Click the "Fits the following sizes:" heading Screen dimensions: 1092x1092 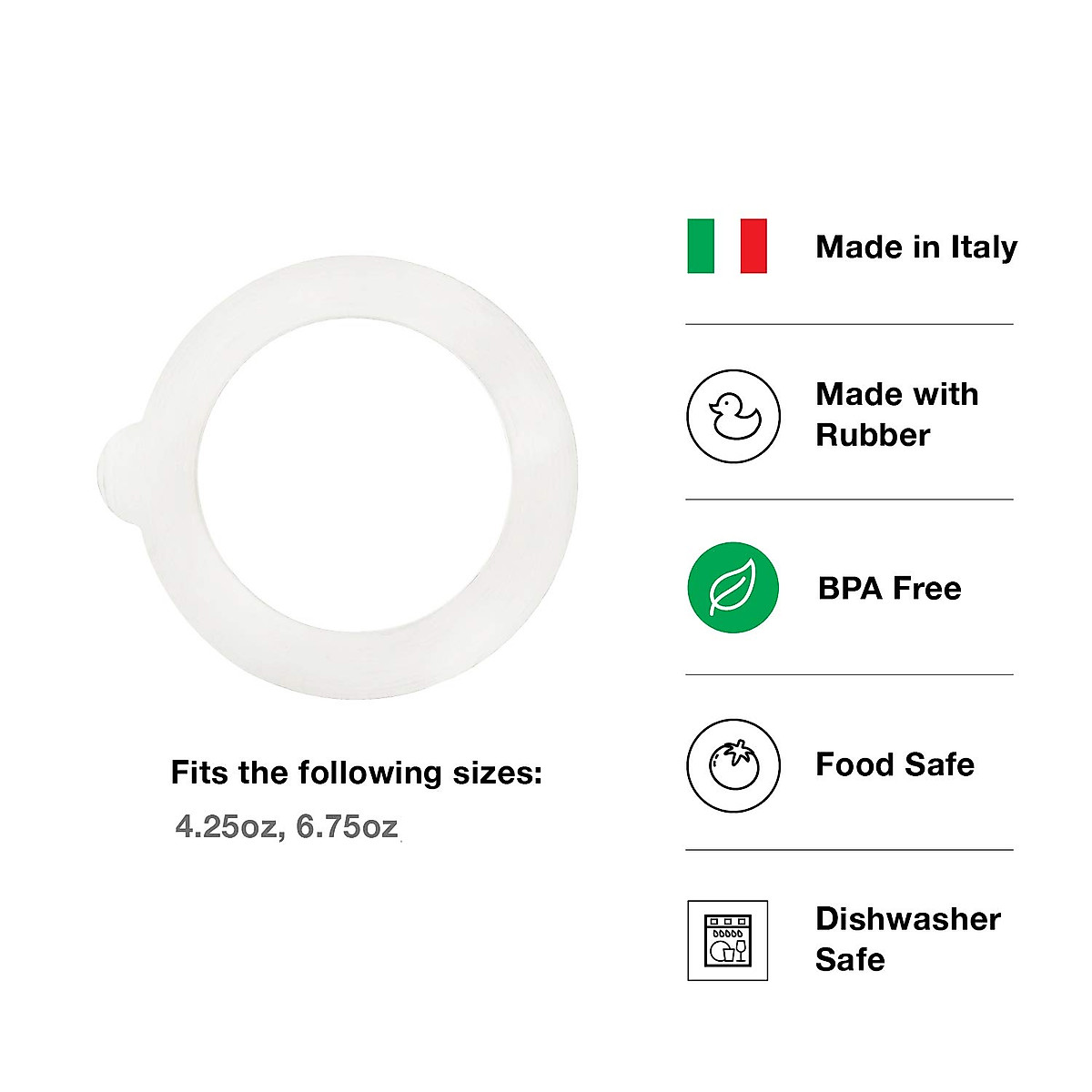click(356, 773)
